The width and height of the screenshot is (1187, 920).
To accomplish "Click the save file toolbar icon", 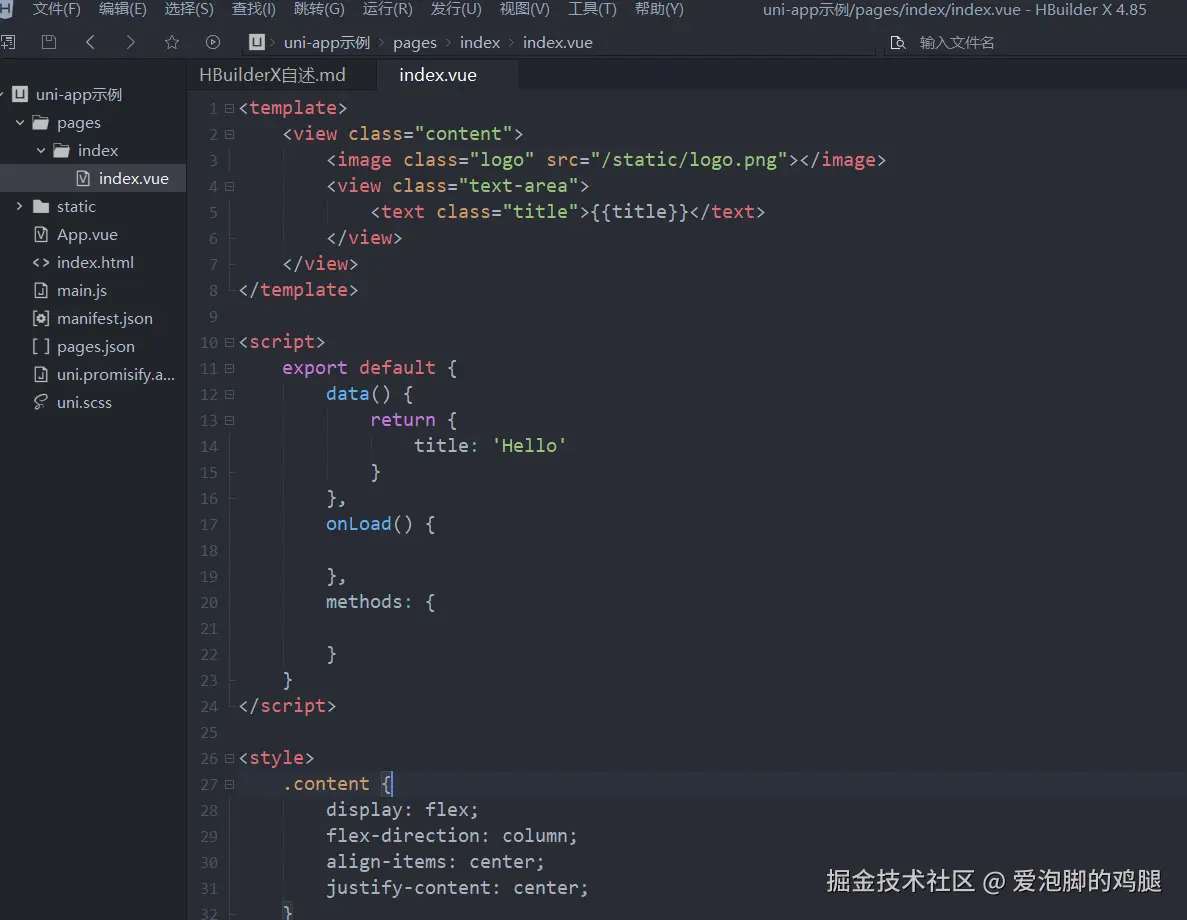I will tap(49, 42).
